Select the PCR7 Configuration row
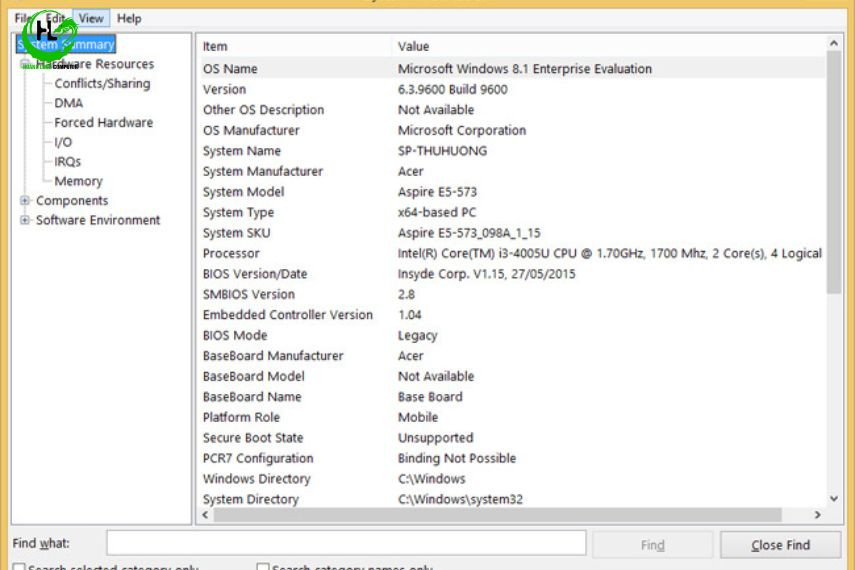Viewport: 855px width, 570px height. click(511, 459)
